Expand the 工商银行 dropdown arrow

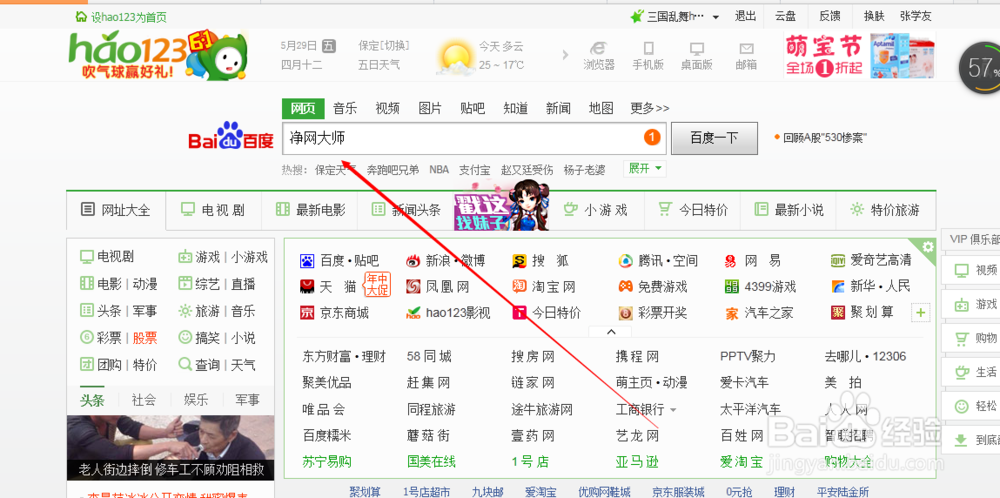coord(673,409)
